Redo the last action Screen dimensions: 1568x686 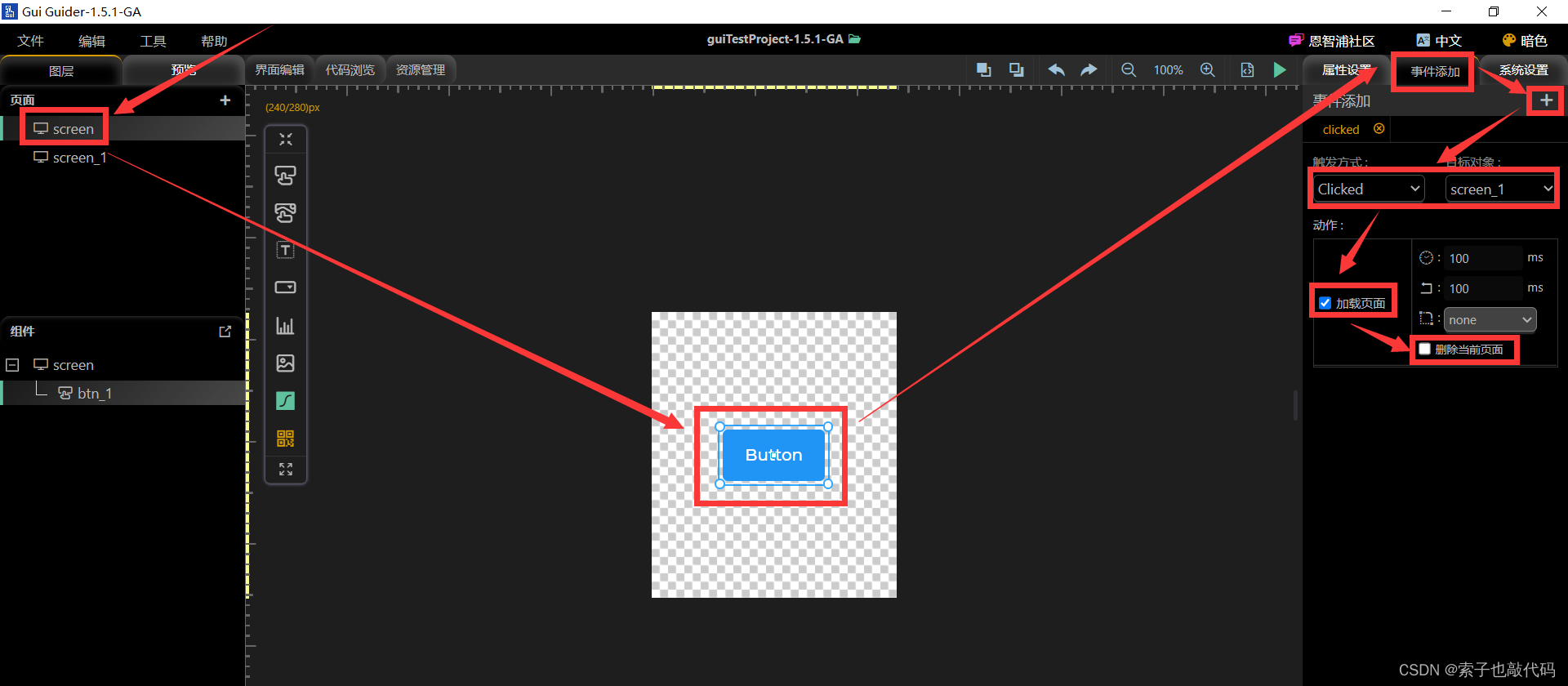pos(1089,70)
